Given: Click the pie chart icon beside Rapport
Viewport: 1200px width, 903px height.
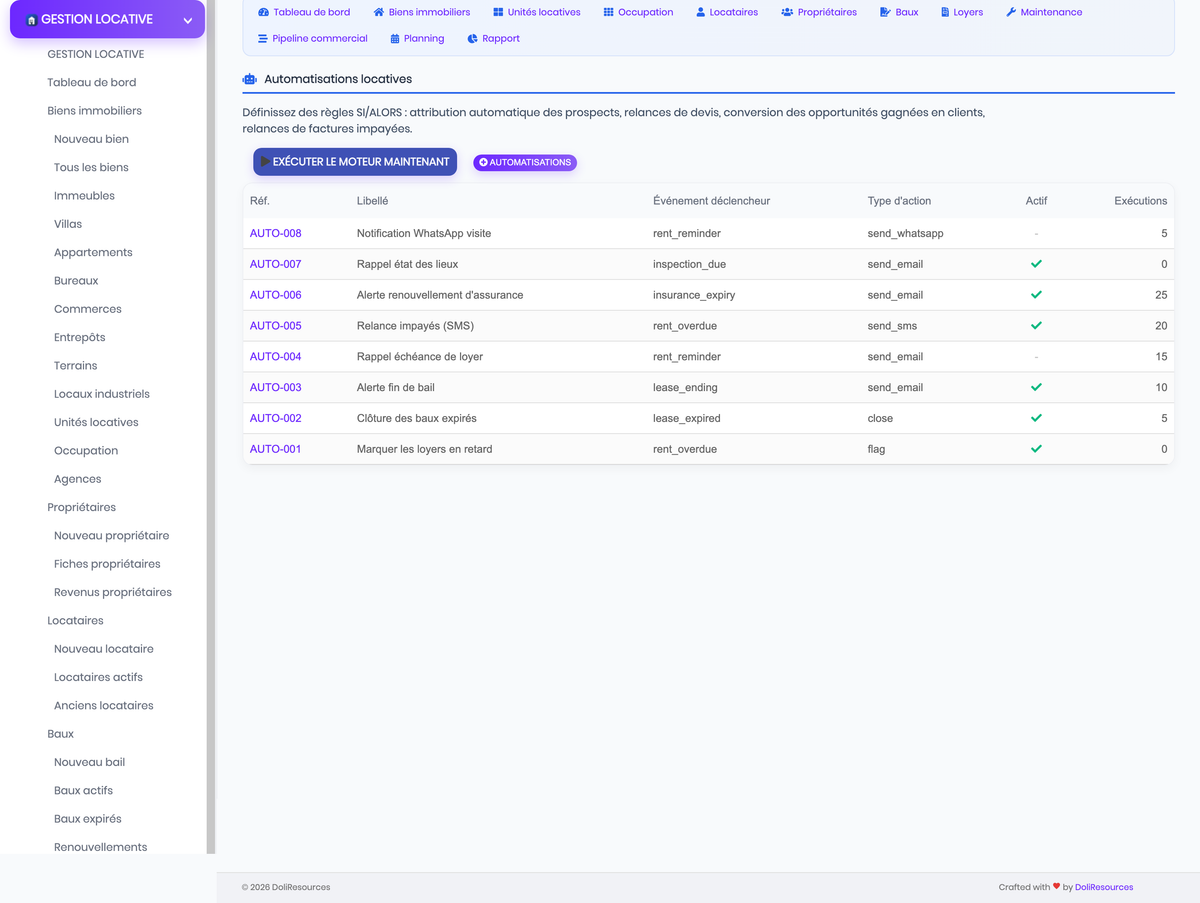Looking at the screenshot, I should click(472, 38).
